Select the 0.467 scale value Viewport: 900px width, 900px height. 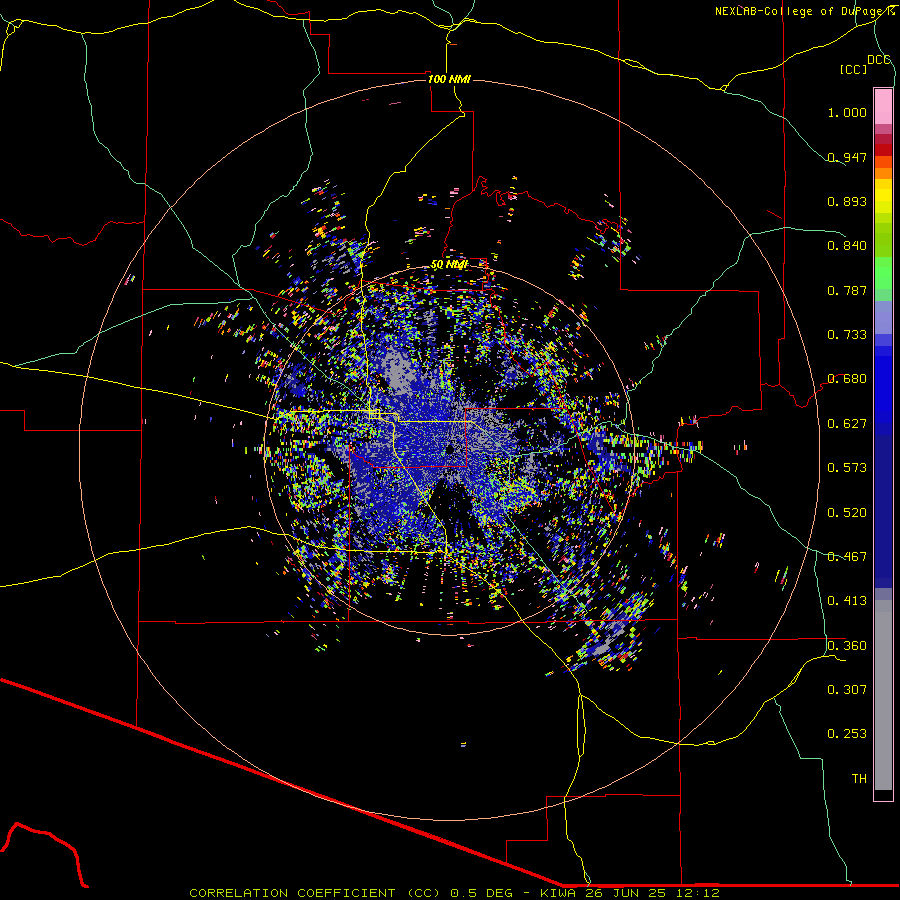pos(847,557)
